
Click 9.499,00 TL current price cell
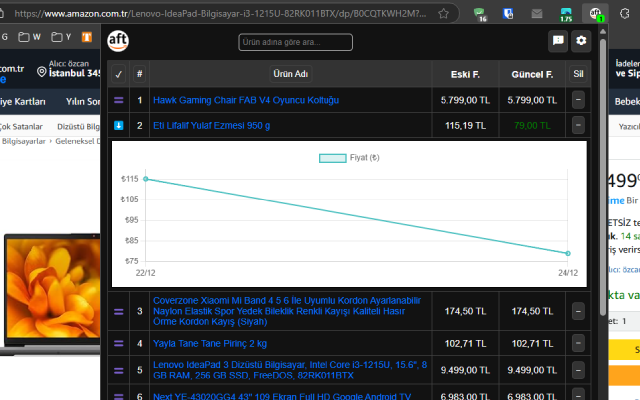tap(532, 371)
